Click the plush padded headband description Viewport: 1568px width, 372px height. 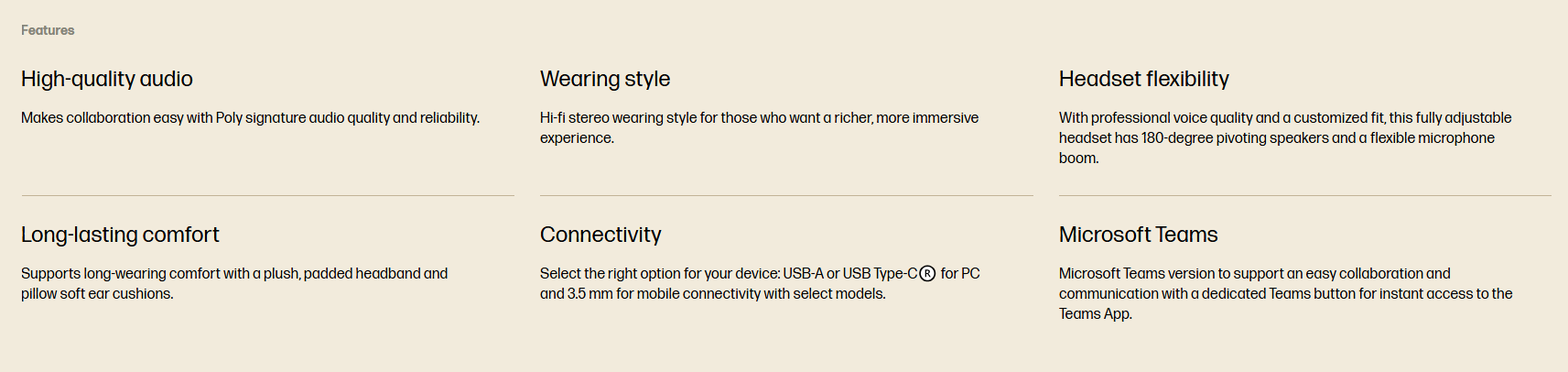pyautogui.click(x=234, y=283)
